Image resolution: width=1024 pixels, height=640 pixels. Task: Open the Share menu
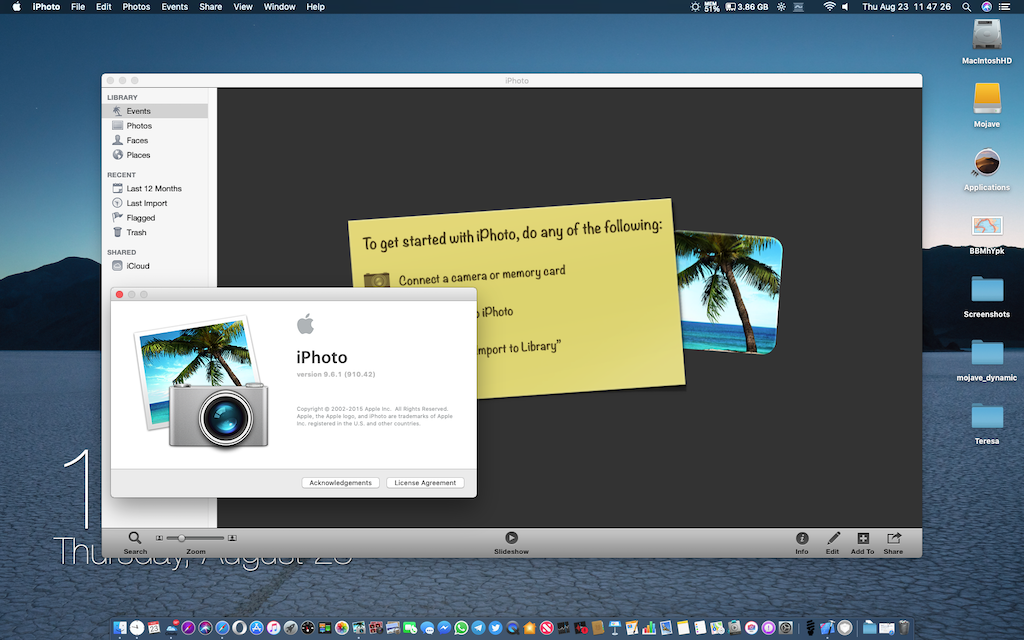tap(210, 7)
